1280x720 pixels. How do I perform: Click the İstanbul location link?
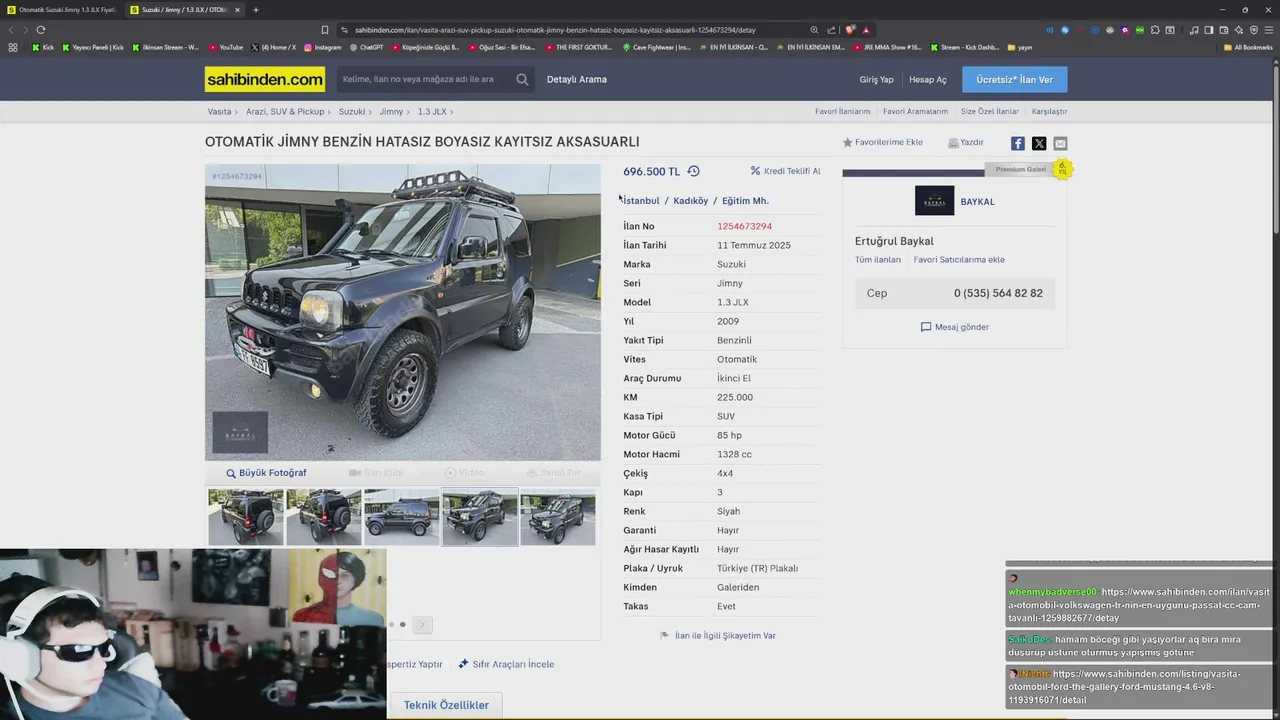coord(641,201)
